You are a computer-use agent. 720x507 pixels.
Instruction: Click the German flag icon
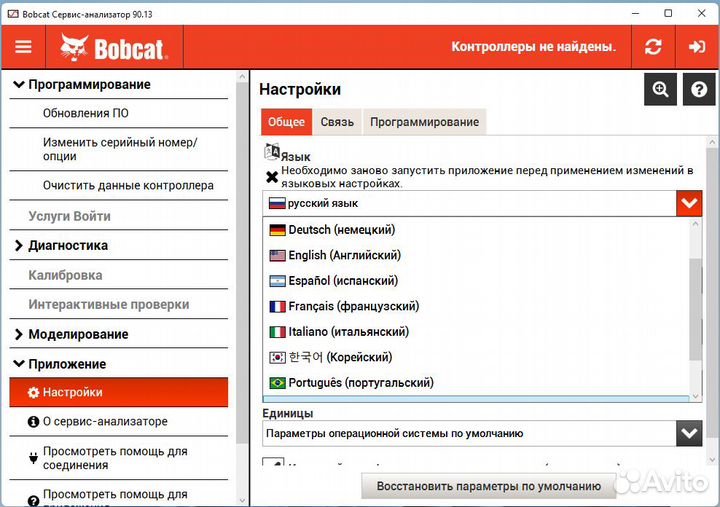click(x=277, y=230)
